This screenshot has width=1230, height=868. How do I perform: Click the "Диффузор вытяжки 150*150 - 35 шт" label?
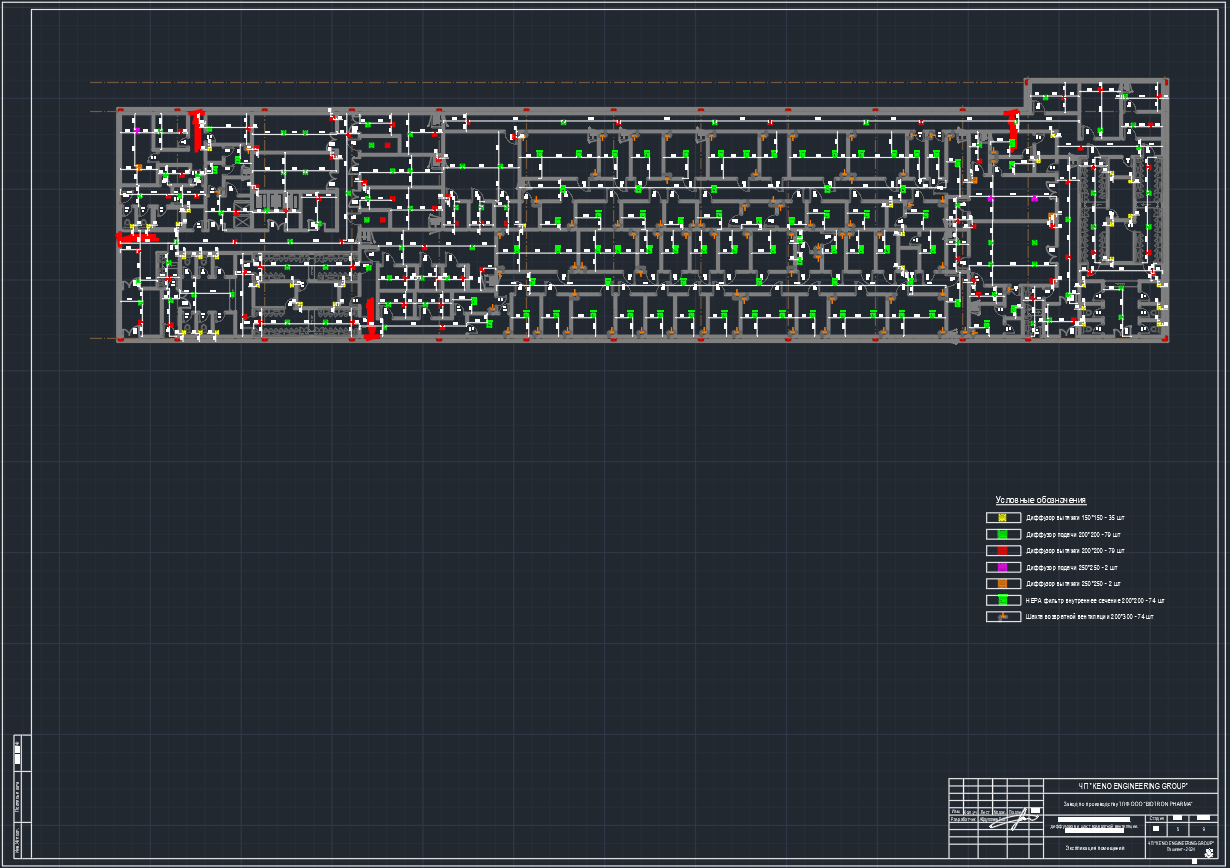1075,518
